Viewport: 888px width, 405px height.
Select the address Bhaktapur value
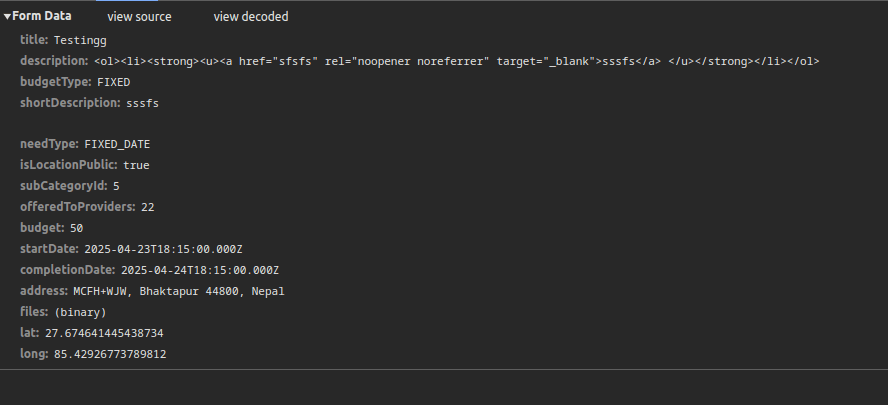click(179, 291)
